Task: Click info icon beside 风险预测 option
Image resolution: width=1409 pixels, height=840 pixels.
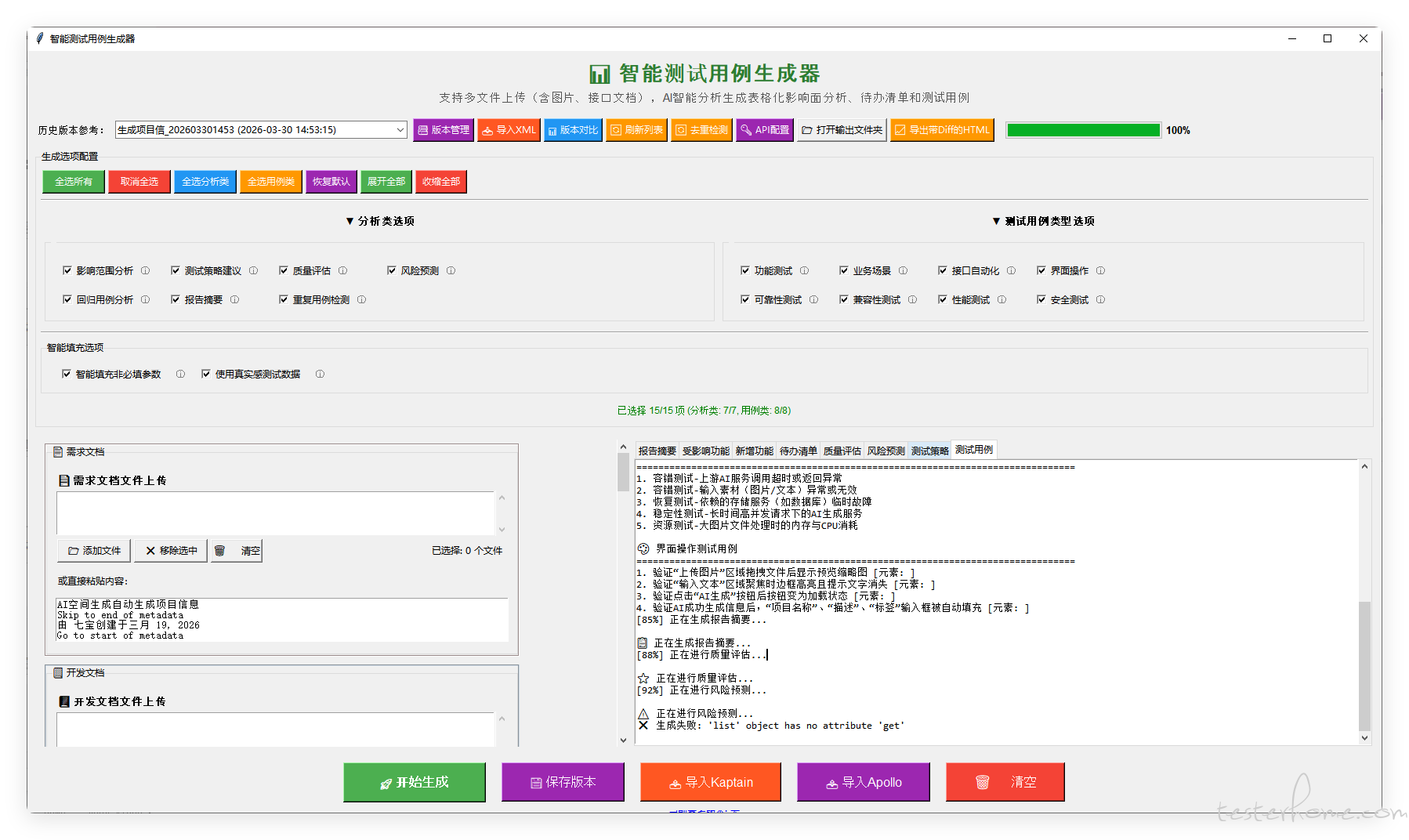Action: [x=451, y=271]
